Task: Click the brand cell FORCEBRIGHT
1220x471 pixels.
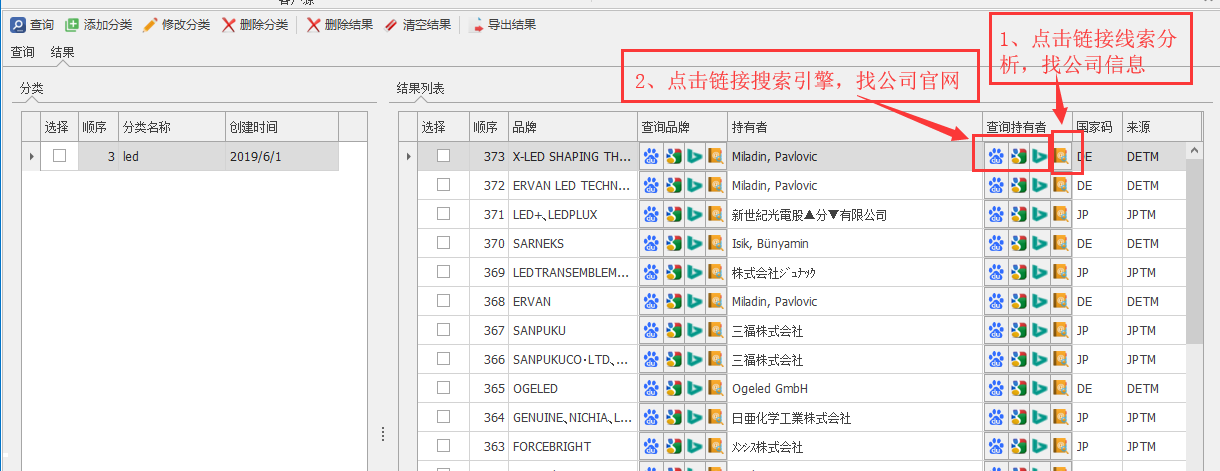Action: click(x=573, y=446)
